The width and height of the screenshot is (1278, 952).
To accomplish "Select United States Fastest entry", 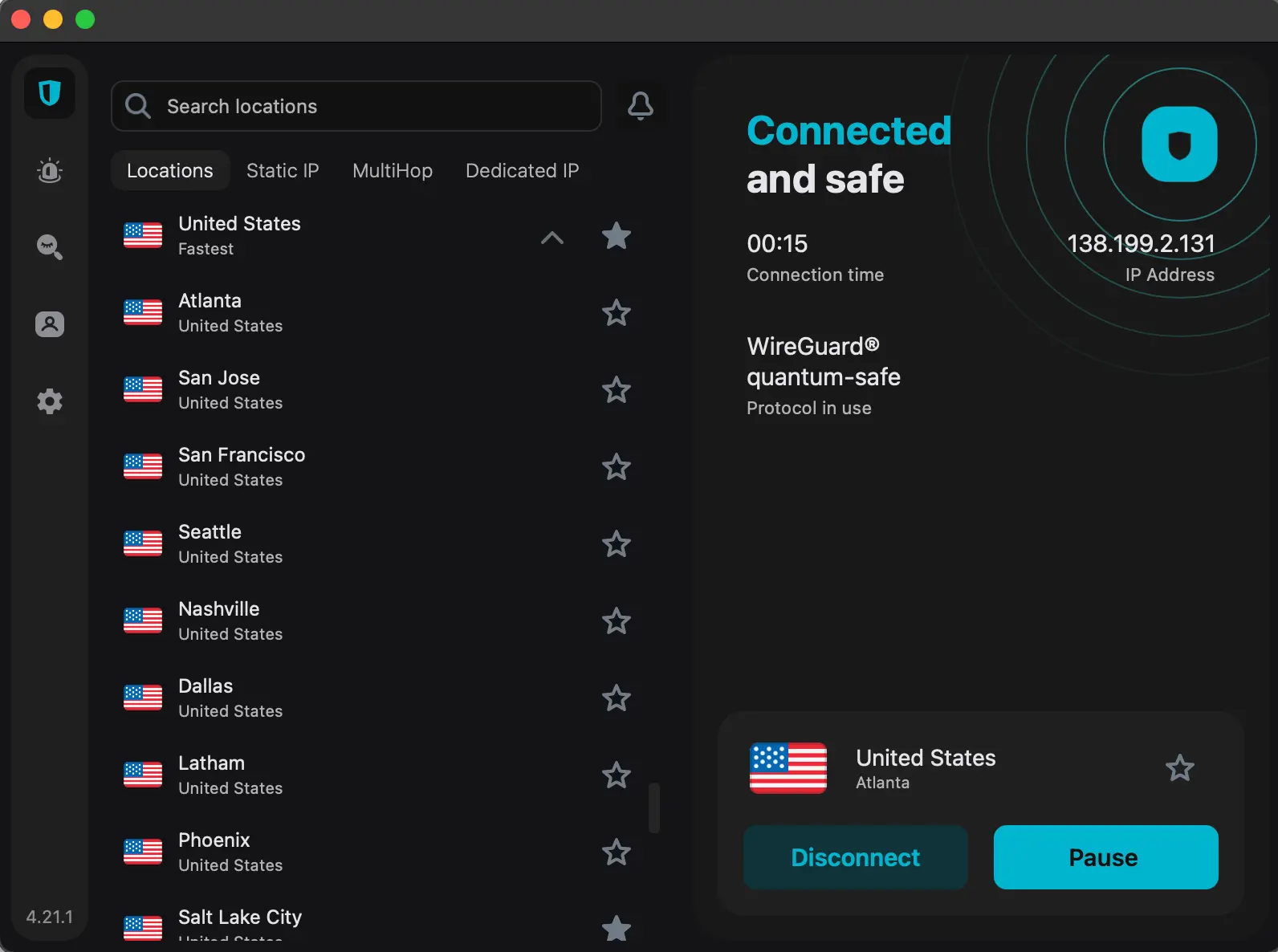I will tap(377, 235).
